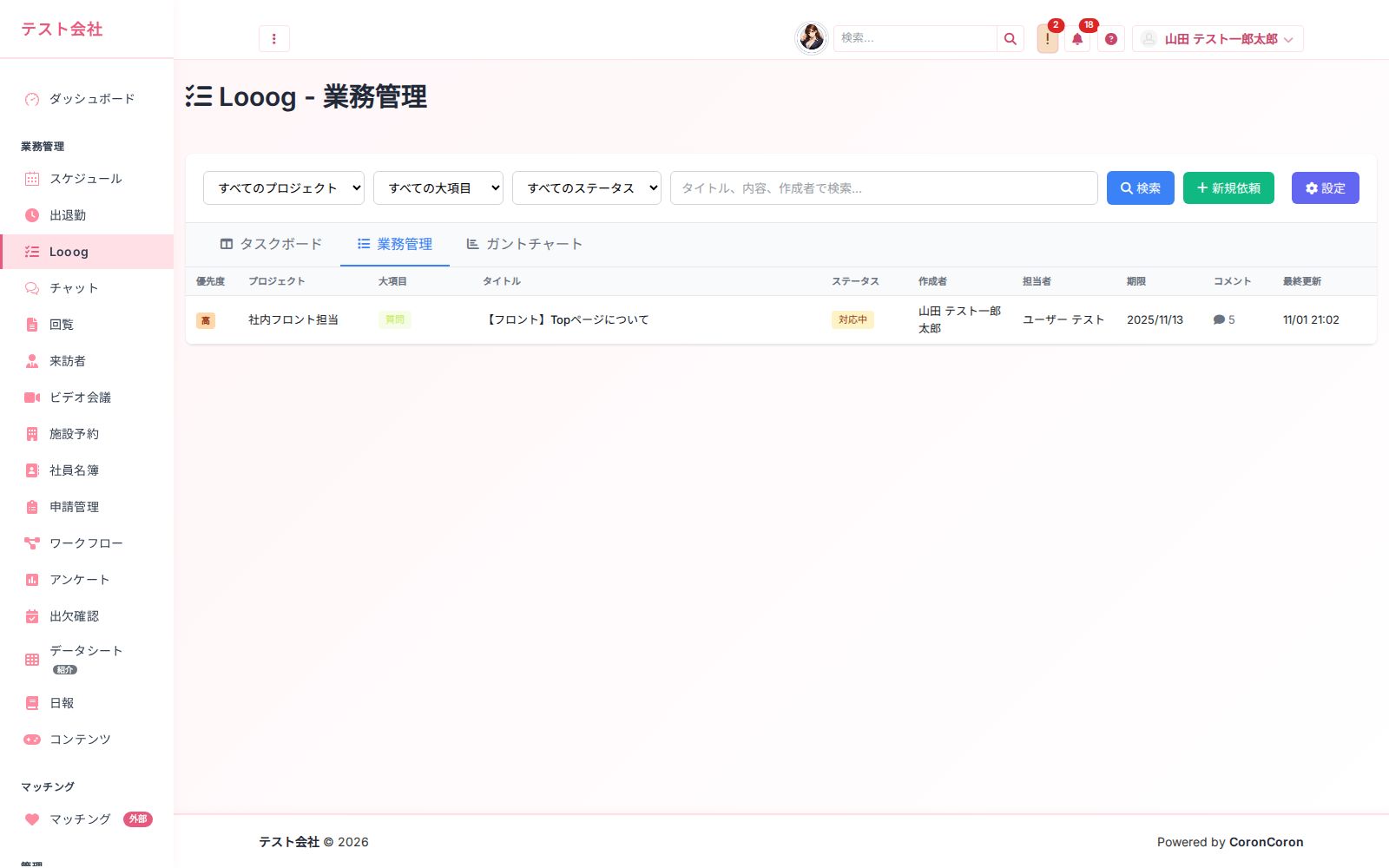Switch to the タスクボード tab
Screen dimensions: 1389x868
[271, 245]
